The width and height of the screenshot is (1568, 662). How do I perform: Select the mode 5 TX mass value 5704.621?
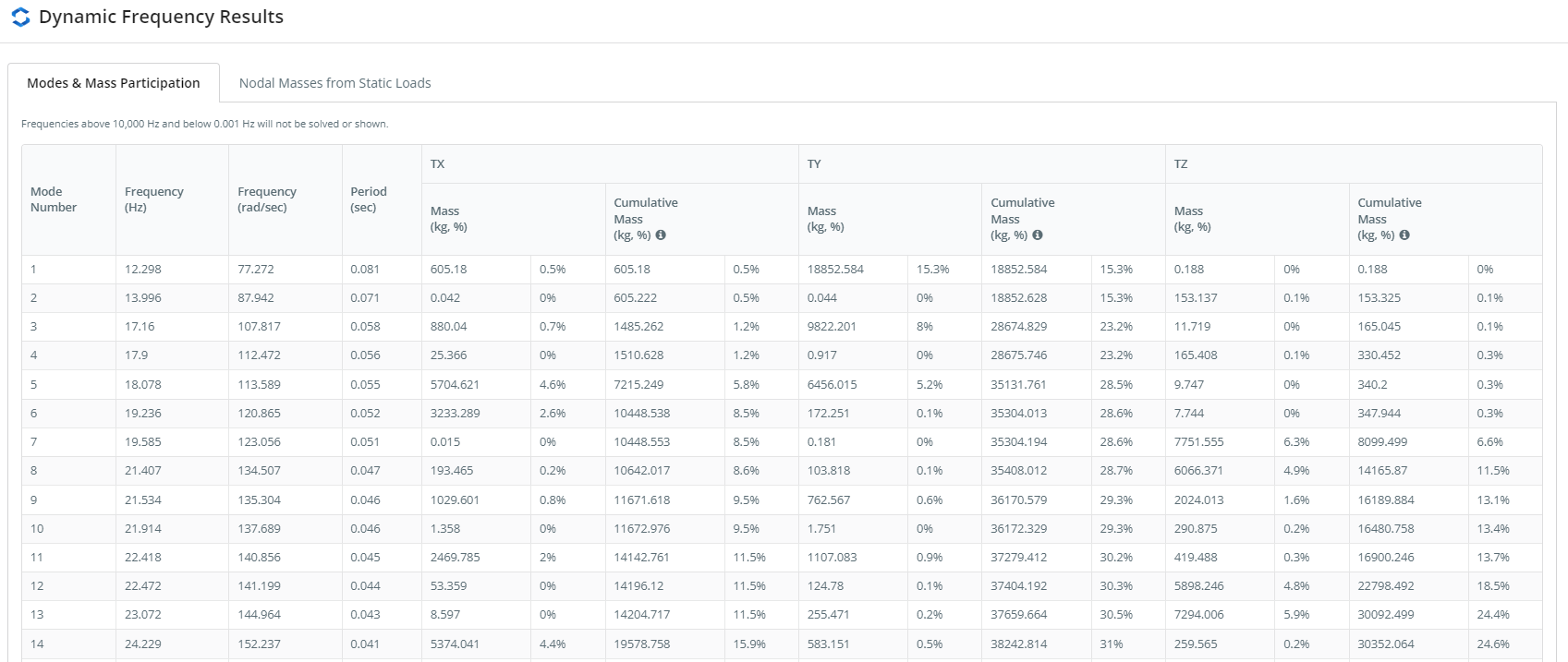(455, 385)
